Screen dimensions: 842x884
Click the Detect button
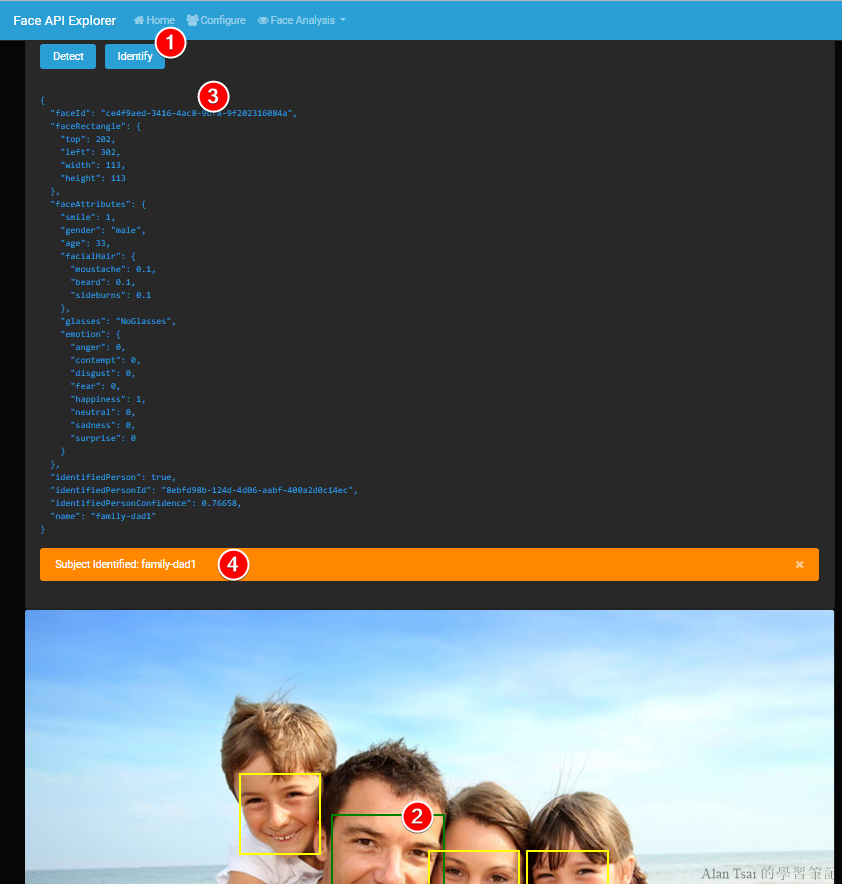click(x=68, y=56)
